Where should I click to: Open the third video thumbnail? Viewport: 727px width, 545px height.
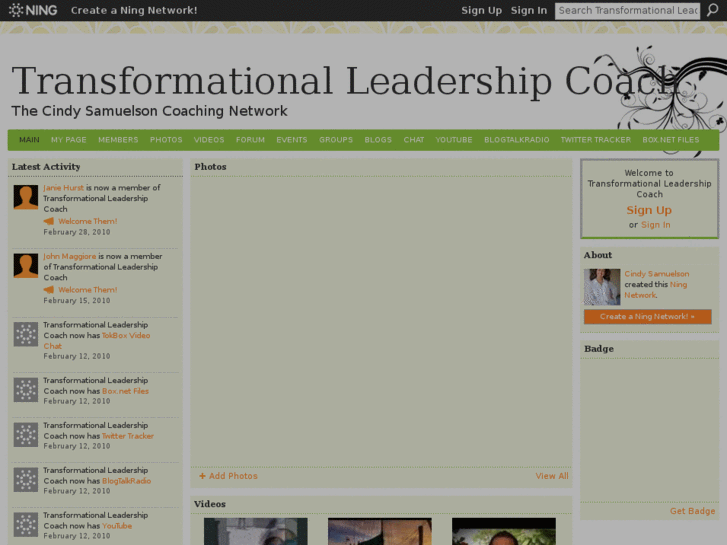coord(504,532)
